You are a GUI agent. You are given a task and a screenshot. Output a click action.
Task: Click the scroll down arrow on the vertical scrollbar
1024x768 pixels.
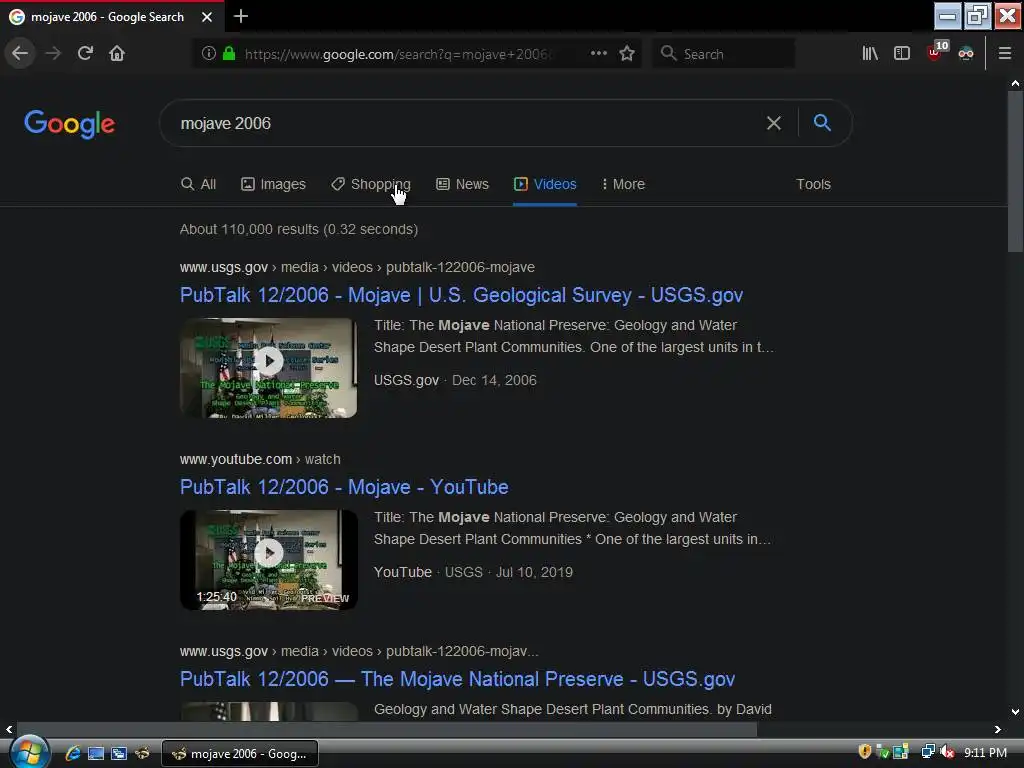1015,712
